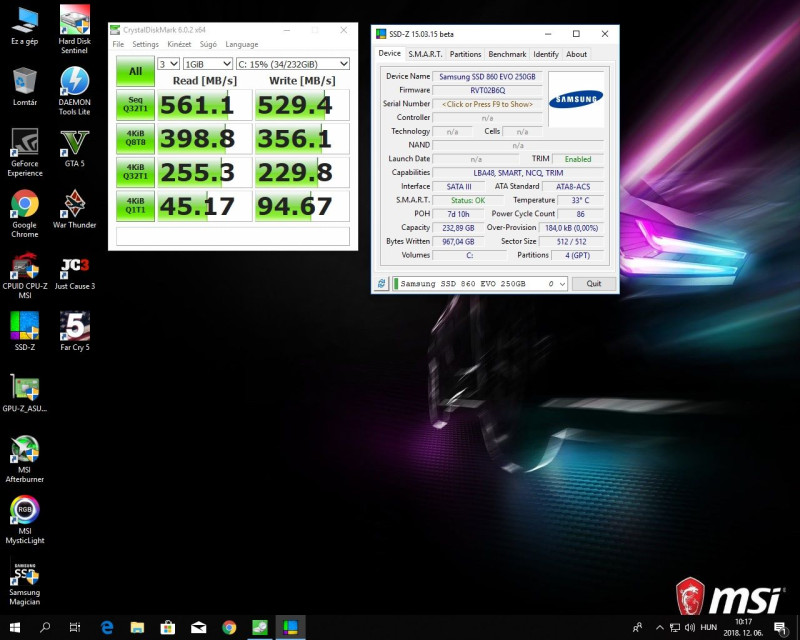Open the Action Center notifications icon
Viewport: 800px width, 640px height.
[780, 627]
